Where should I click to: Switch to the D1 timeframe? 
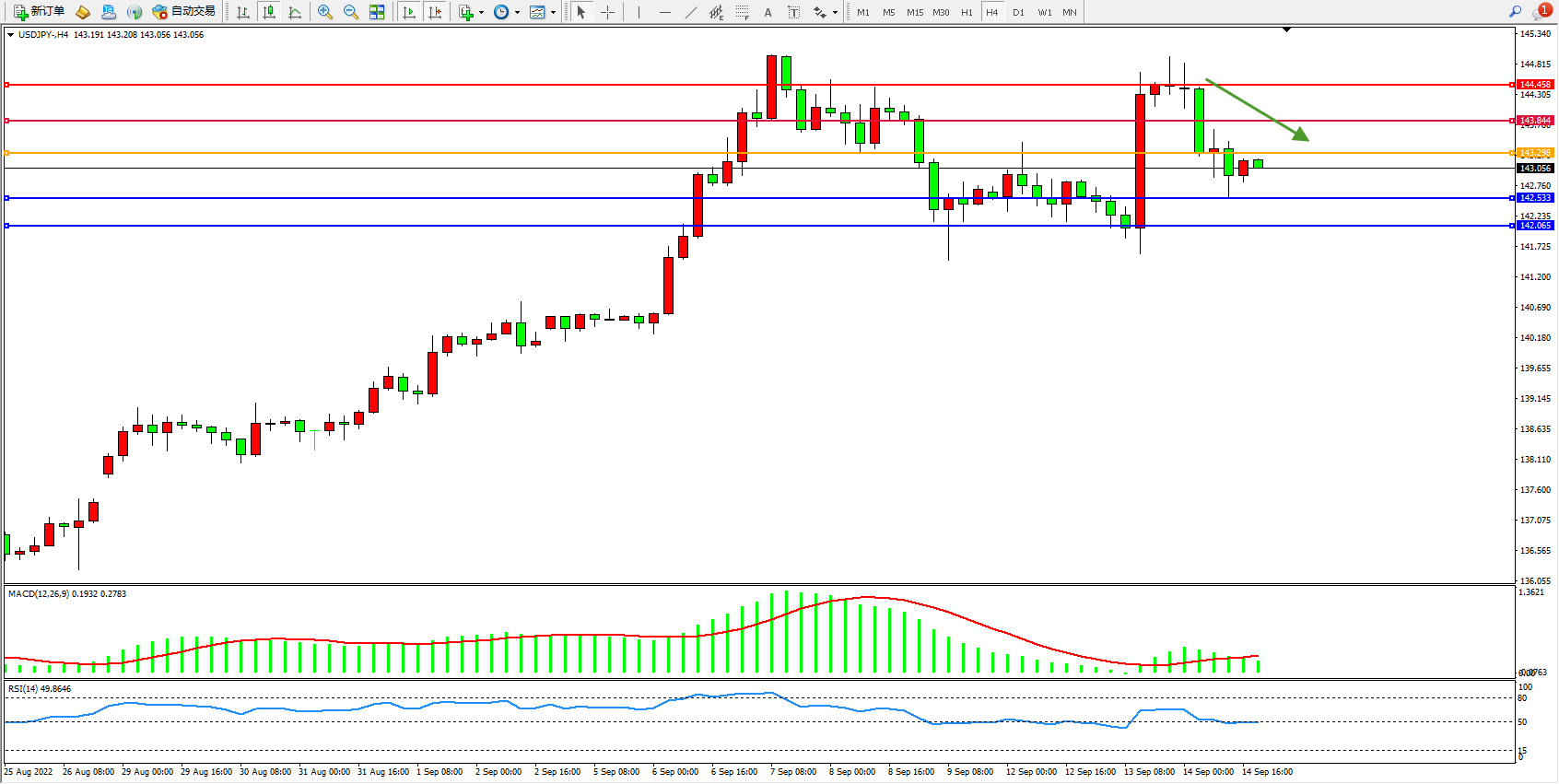click(x=1018, y=12)
